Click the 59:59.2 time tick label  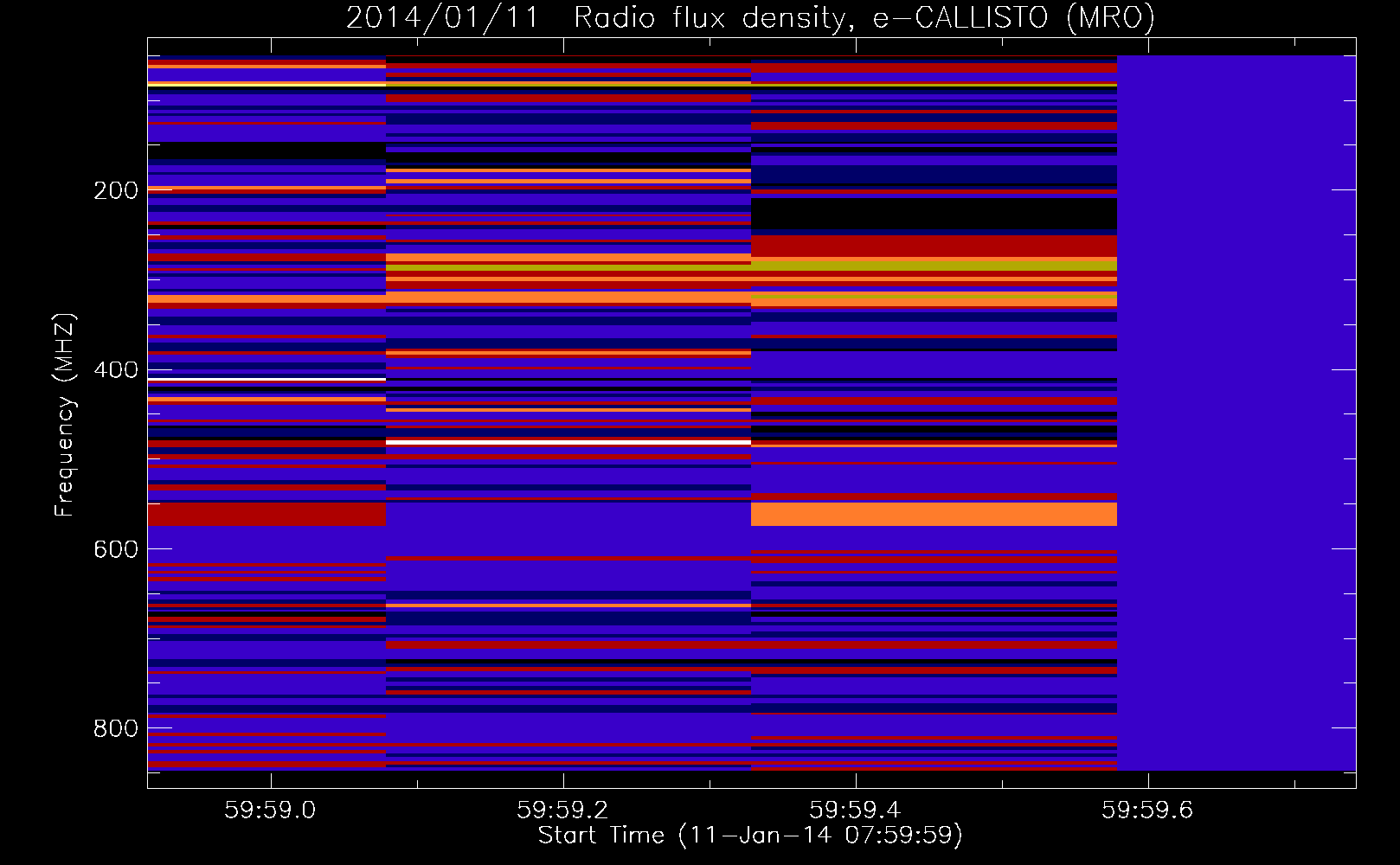point(562,811)
